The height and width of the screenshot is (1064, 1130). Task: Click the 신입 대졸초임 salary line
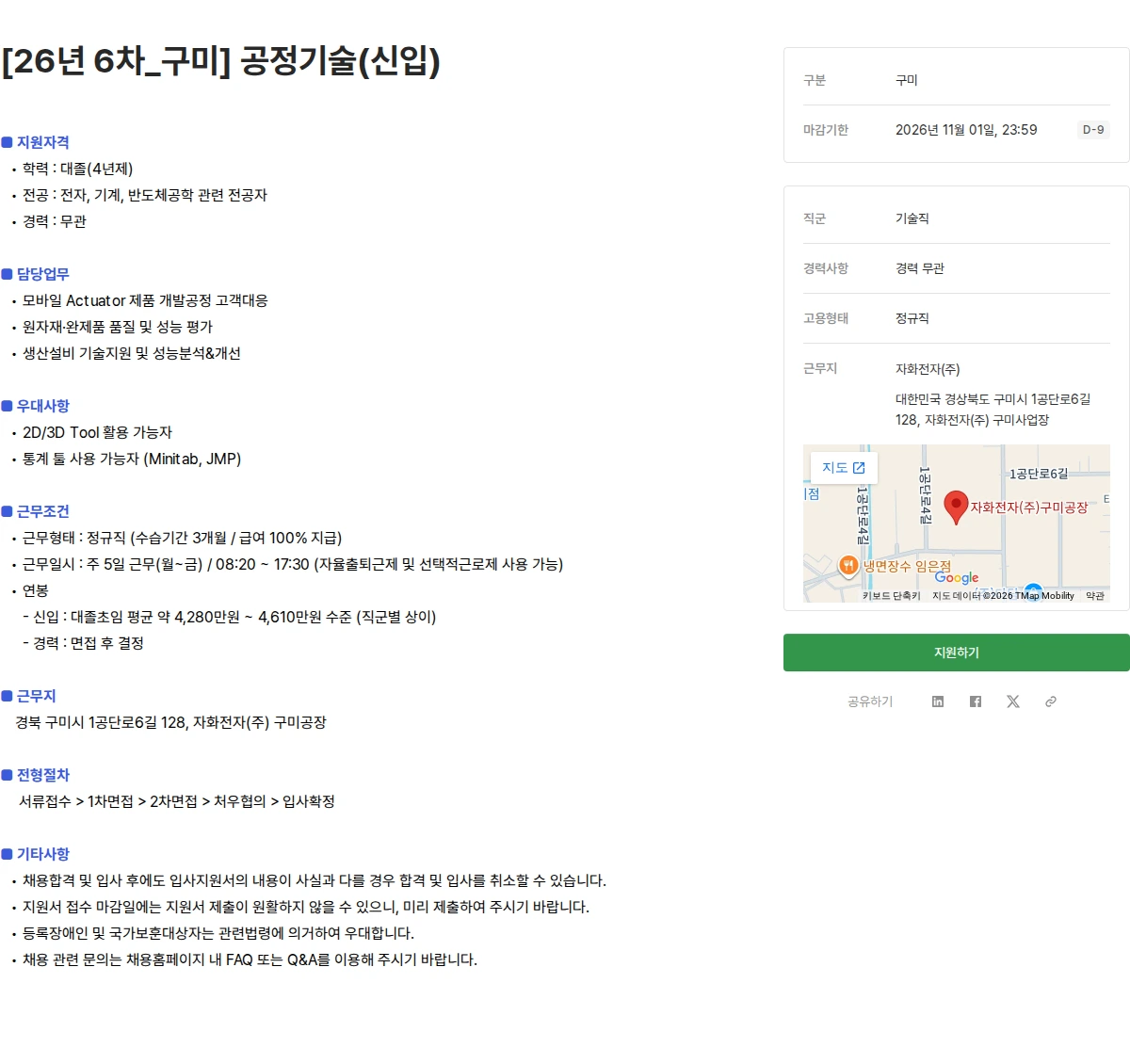pos(229,617)
